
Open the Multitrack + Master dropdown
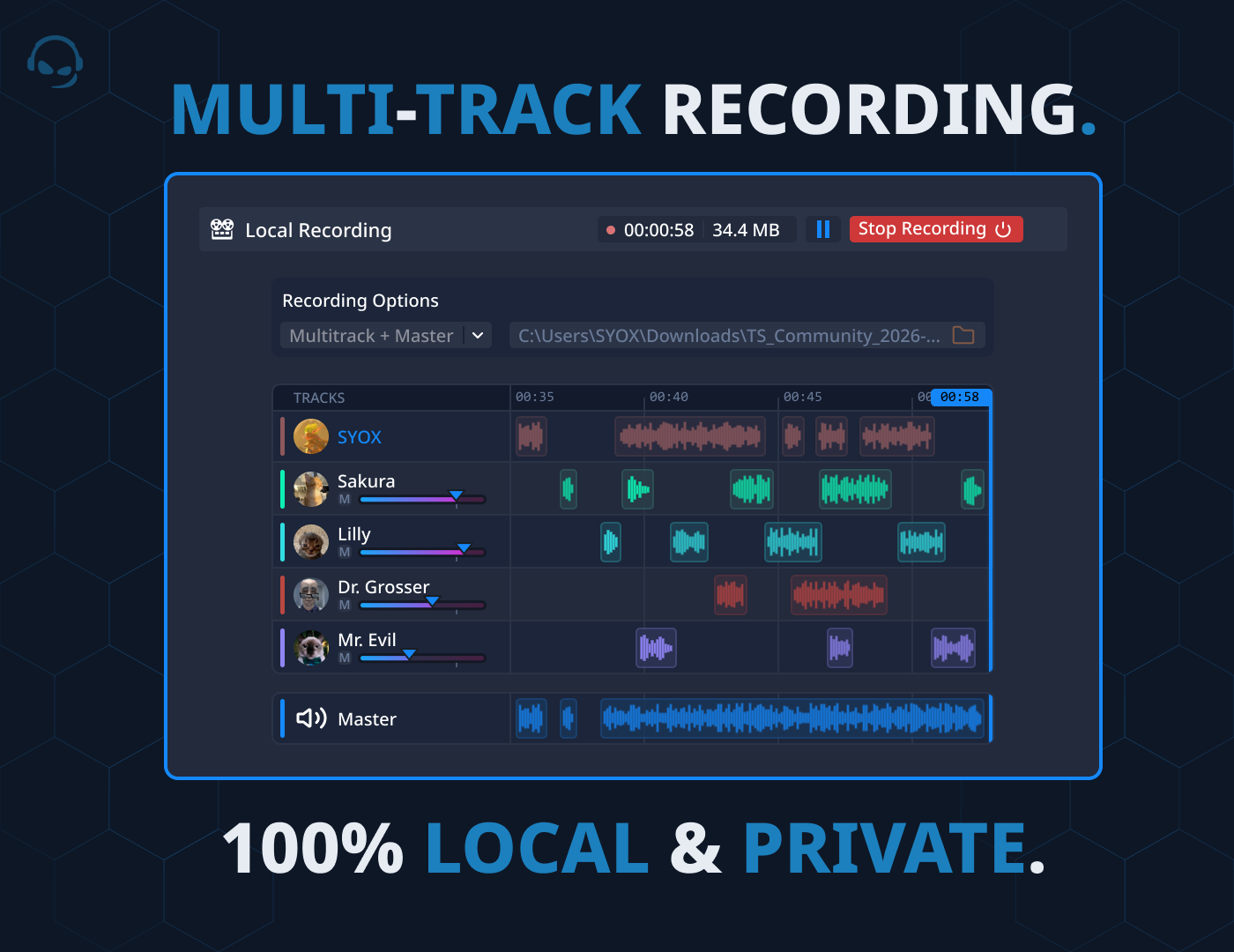[386, 336]
